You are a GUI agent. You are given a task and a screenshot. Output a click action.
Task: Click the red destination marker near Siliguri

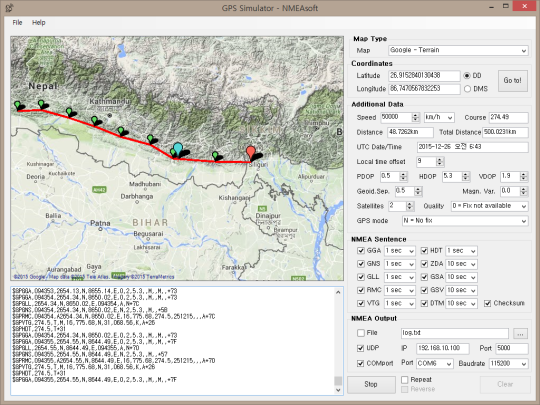coord(251,153)
